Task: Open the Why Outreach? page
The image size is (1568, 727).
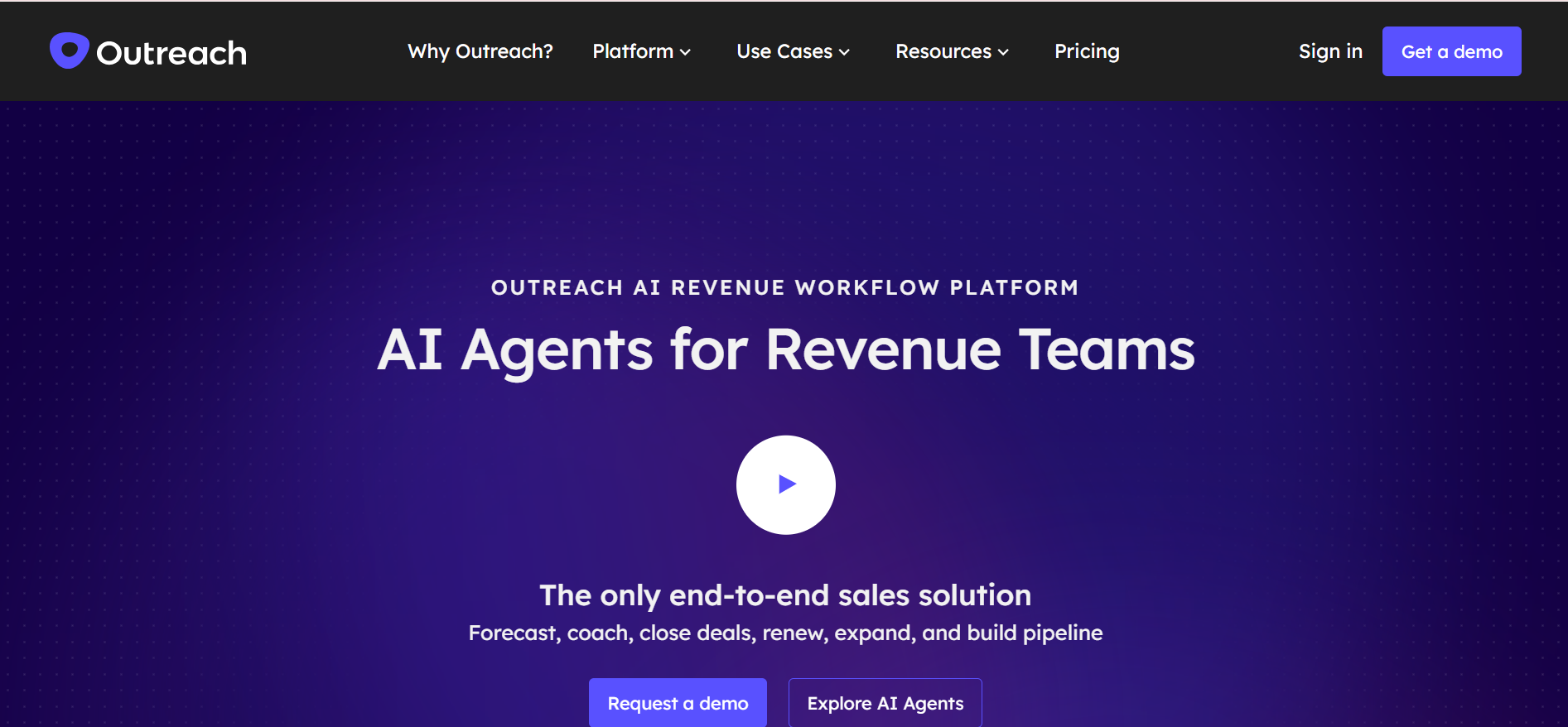Action: pyautogui.click(x=480, y=51)
